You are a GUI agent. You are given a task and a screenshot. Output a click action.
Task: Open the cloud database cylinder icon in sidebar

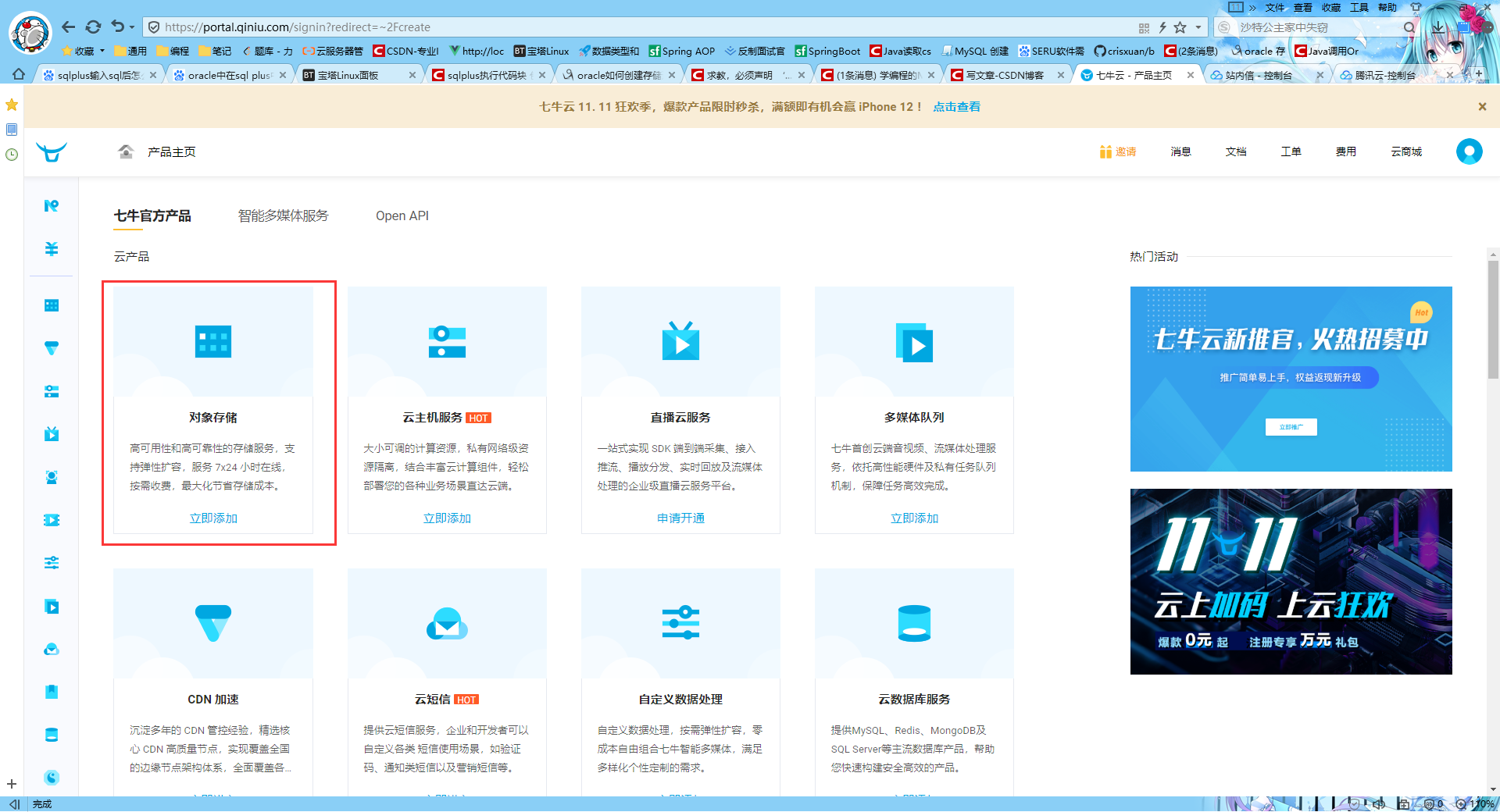51,735
